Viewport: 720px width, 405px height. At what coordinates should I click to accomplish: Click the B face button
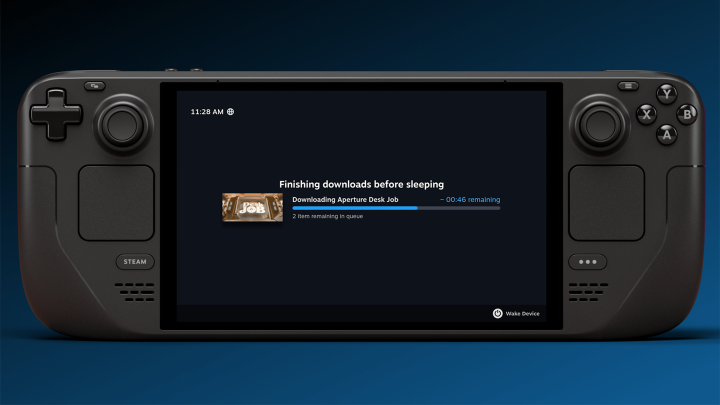(687, 114)
